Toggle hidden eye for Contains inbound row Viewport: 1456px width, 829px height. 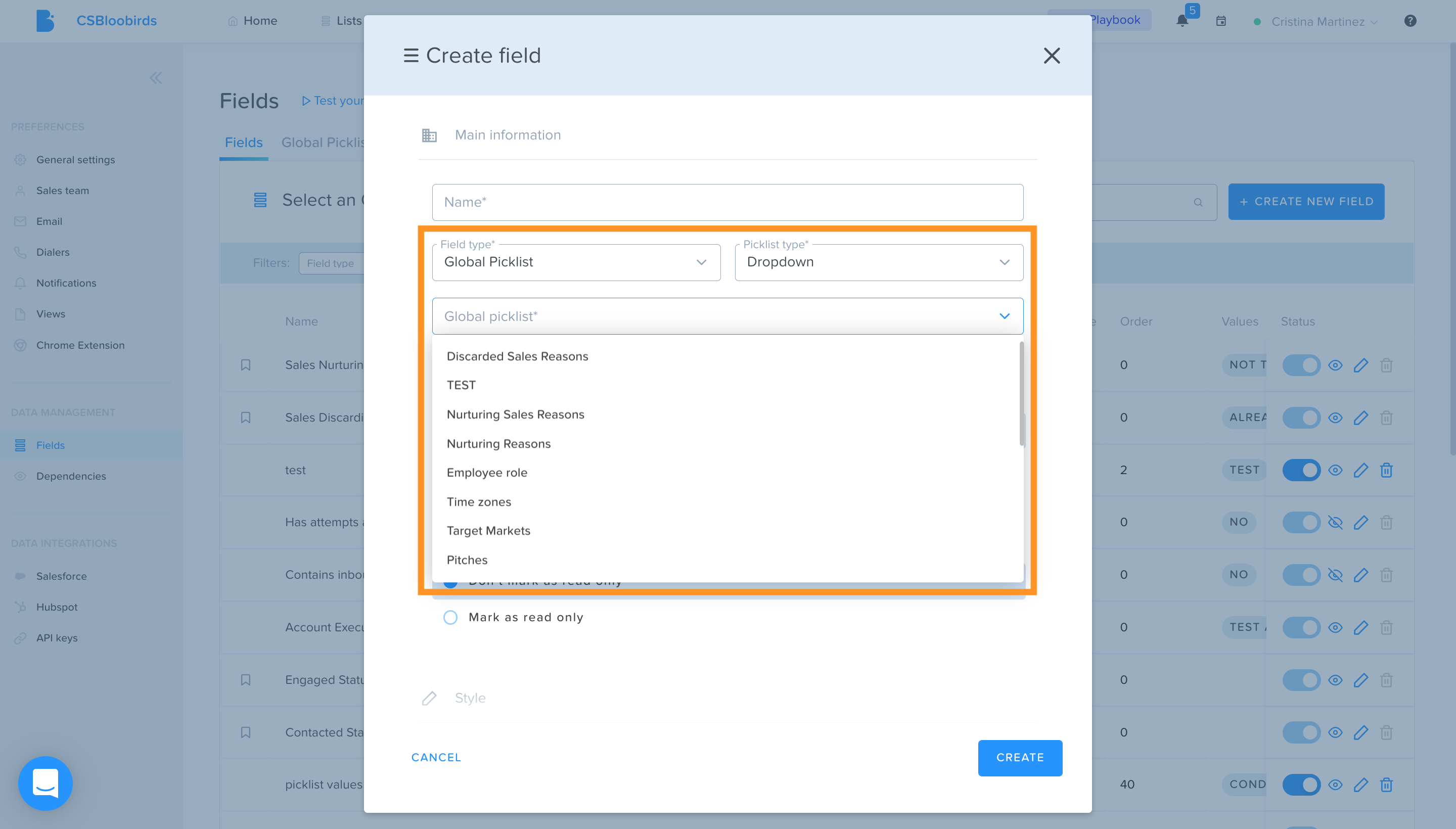click(x=1335, y=575)
